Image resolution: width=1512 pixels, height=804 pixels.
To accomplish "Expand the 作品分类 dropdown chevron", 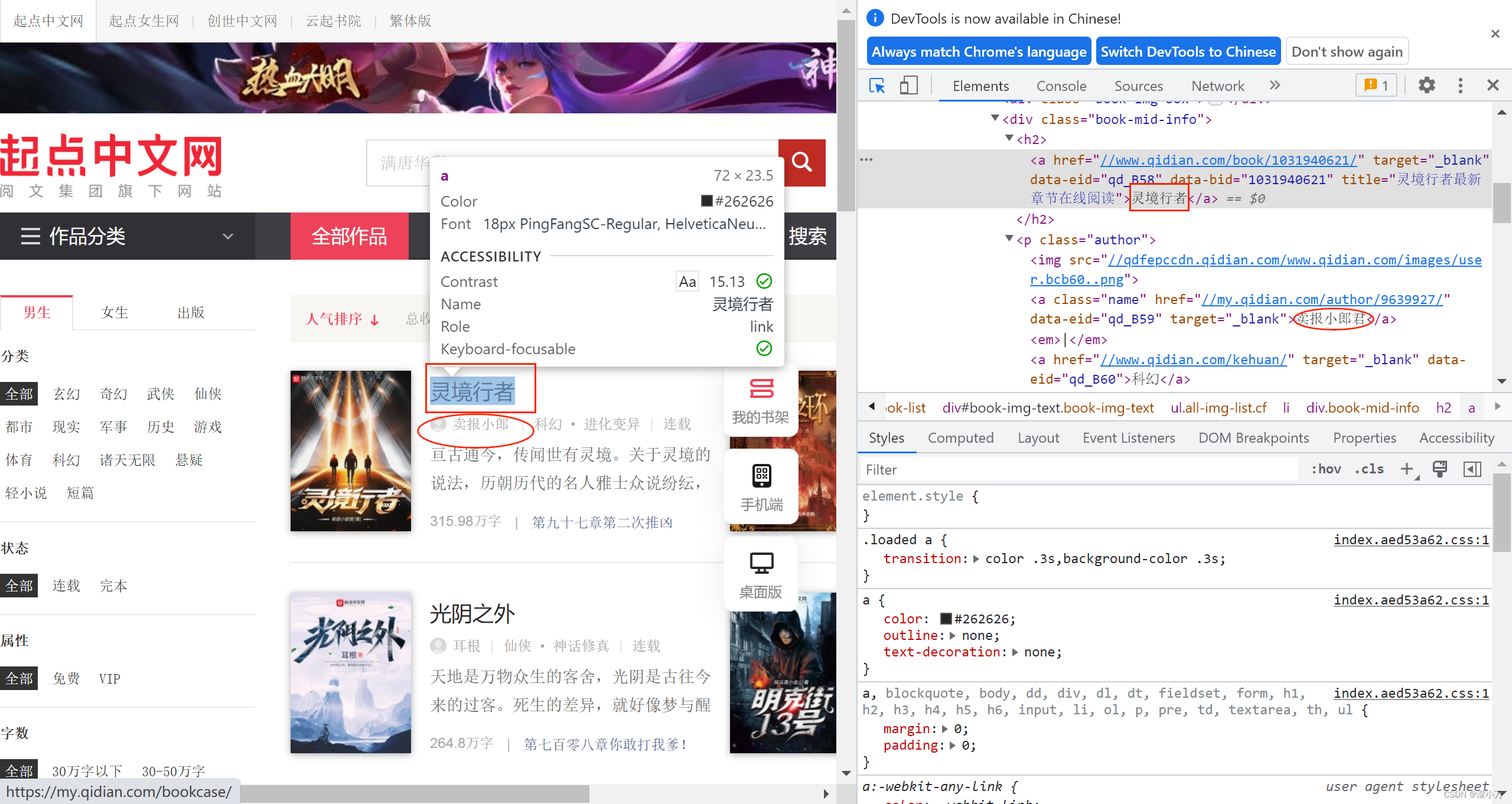I will pyautogui.click(x=228, y=237).
